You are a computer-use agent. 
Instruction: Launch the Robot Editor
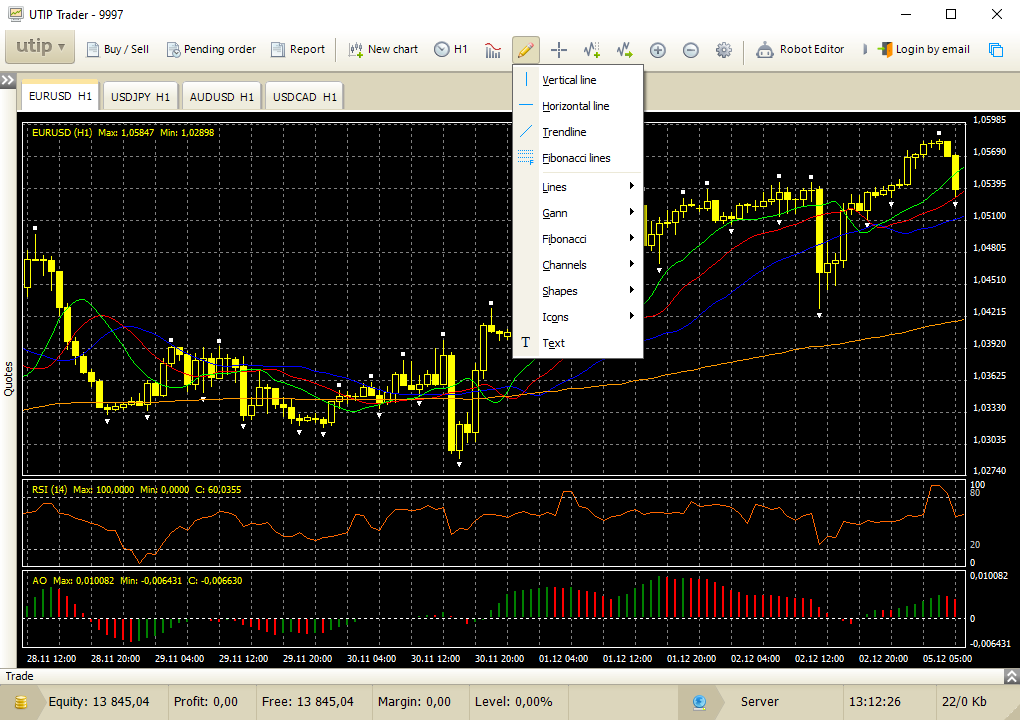click(800, 49)
